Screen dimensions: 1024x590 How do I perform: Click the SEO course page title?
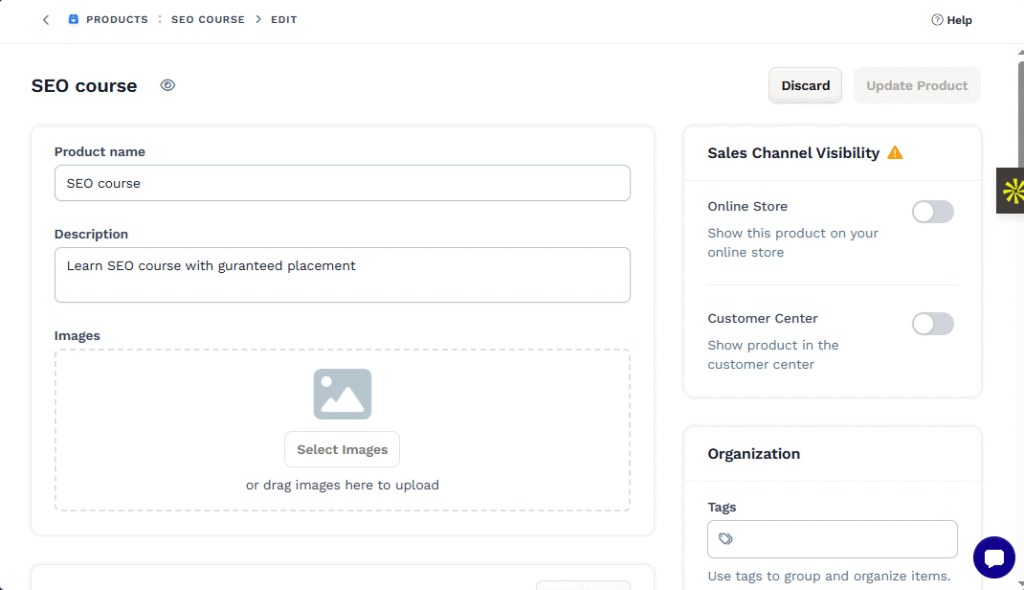tap(84, 86)
